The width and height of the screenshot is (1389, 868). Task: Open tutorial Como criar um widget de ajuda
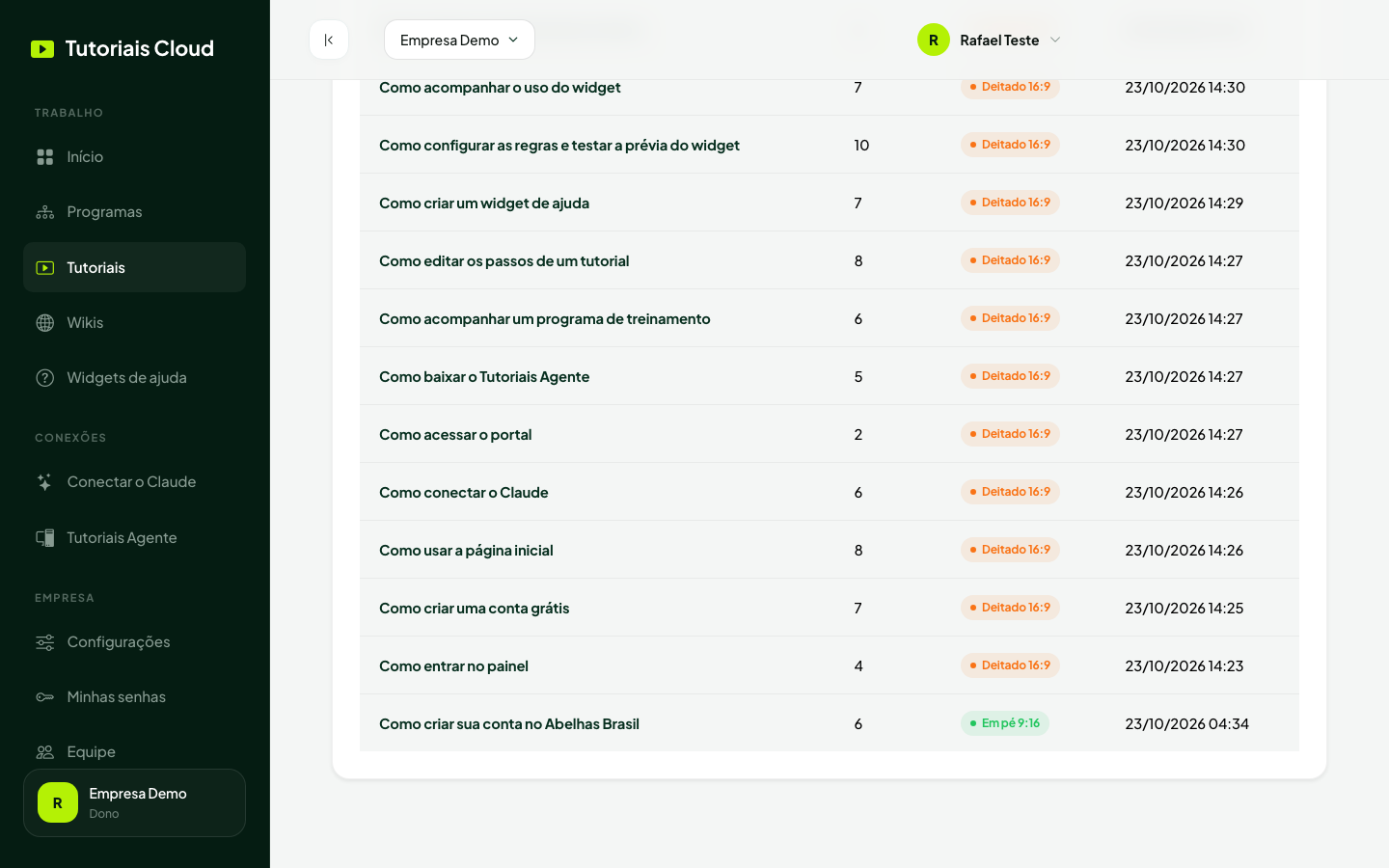pyautogui.click(x=483, y=203)
